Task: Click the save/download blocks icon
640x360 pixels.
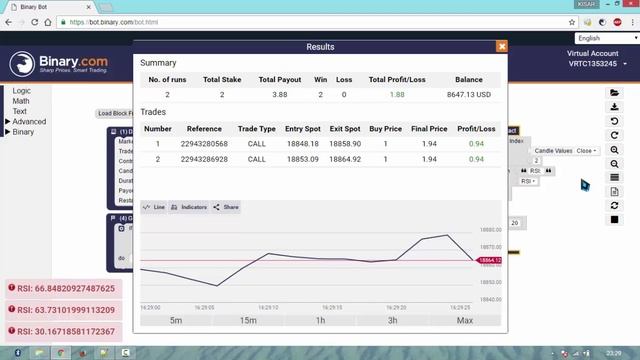Action: coord(614,107)
